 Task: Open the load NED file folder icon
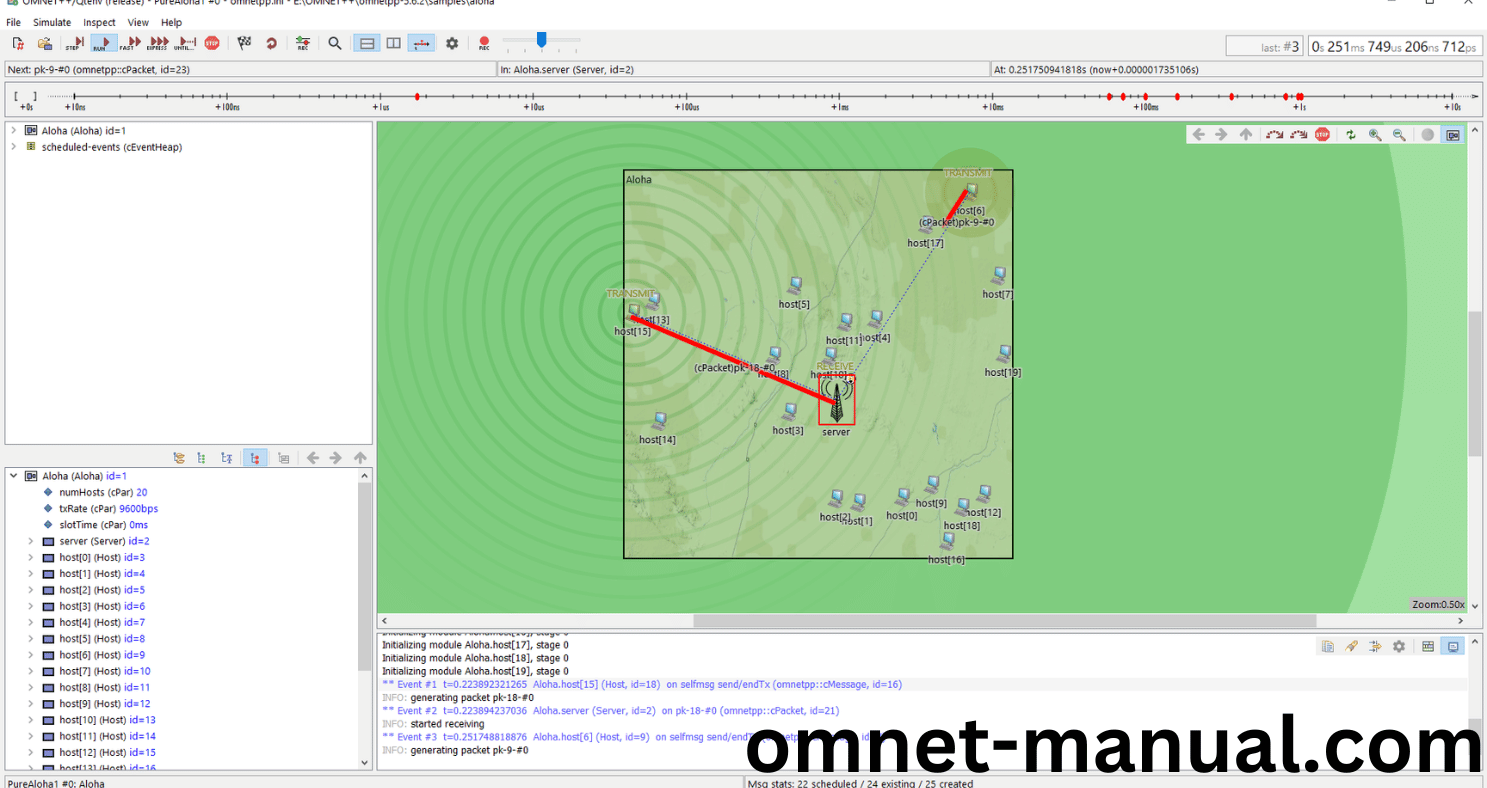coord(45,43)
